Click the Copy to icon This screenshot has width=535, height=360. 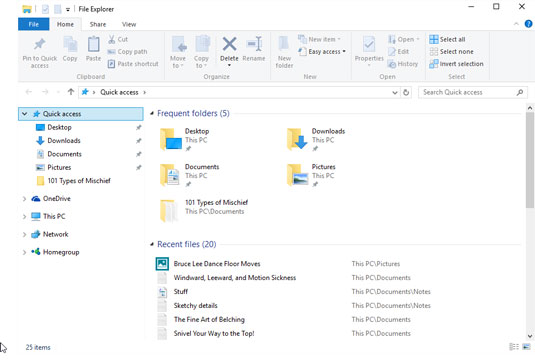[202, 45]
